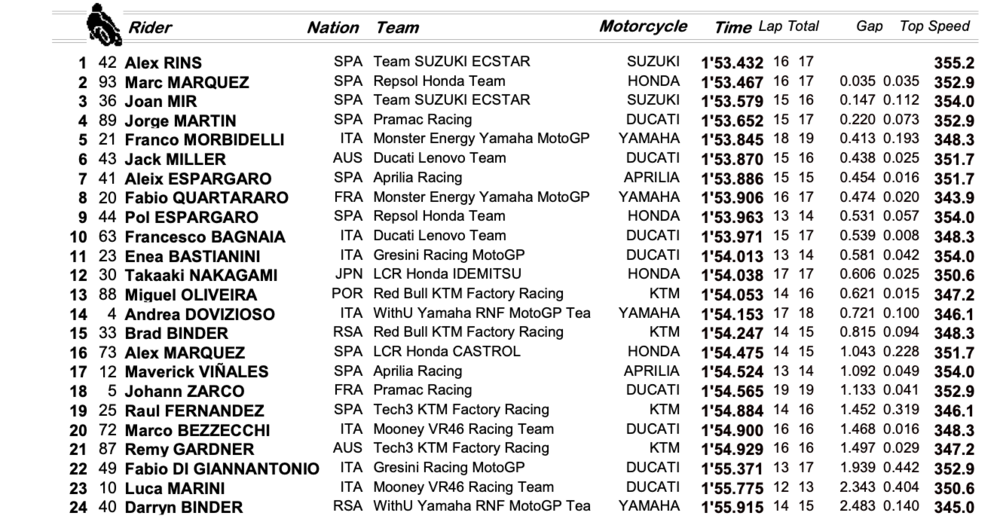Select Fabio QUARTARARO row name
The width and height of the screenshot is (1000, 531).
coord(207,198)
